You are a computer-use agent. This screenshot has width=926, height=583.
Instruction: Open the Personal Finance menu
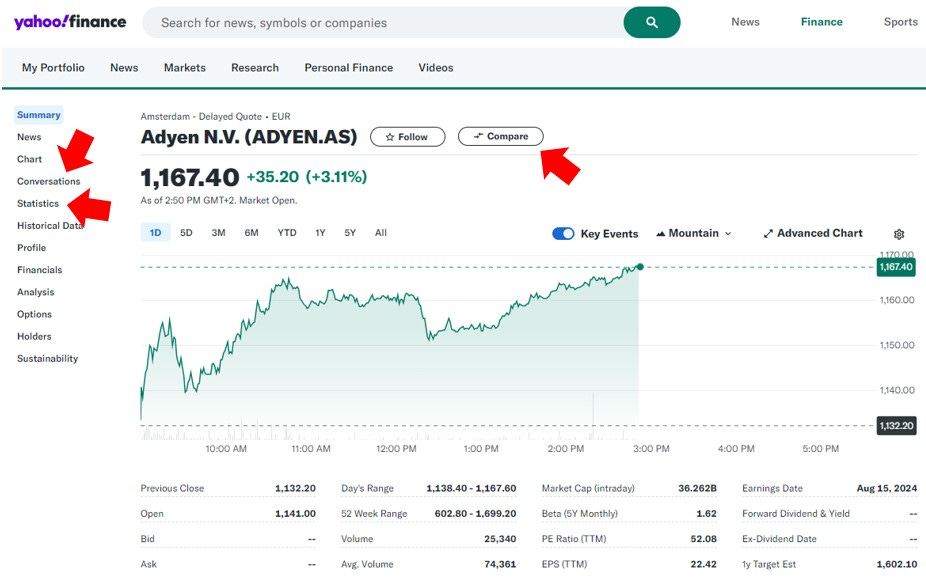(348, 68)
